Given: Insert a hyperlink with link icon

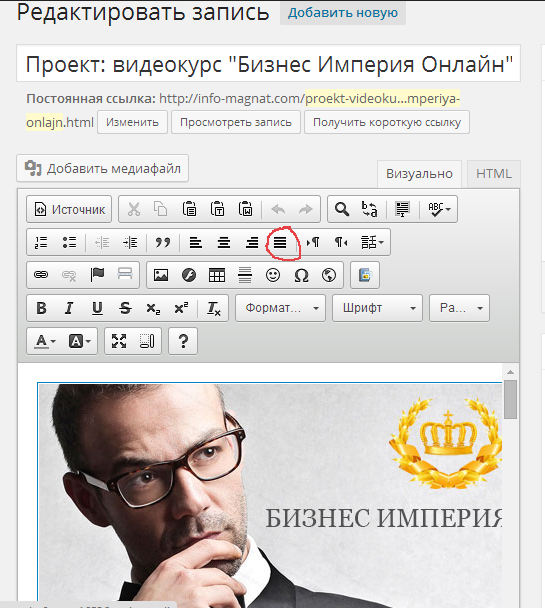Looking at the screenshot, I should pyautogui.click(x=41, y=275).
